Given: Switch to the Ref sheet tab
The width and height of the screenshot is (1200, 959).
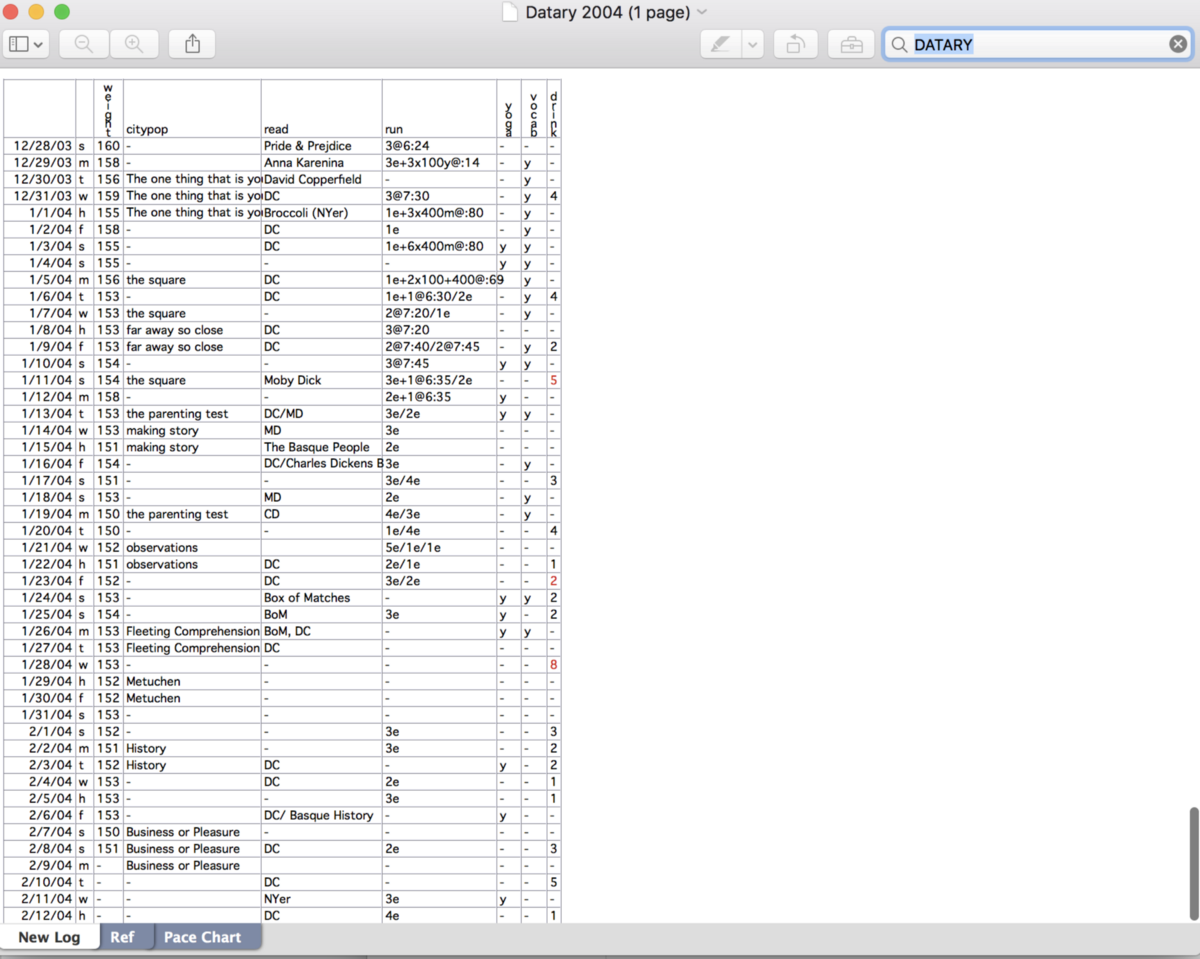Looking at the screenshot, I should tap(122, 937).
